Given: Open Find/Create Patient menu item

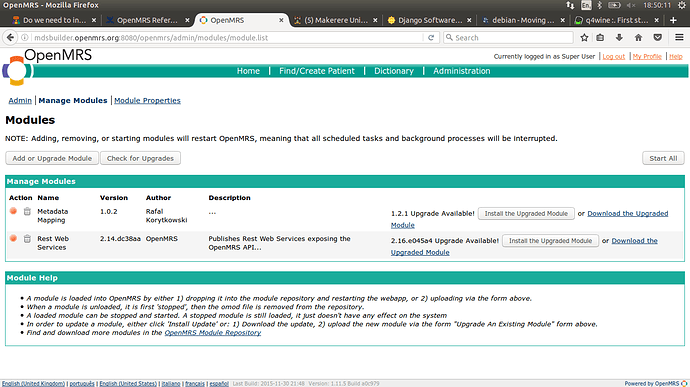Looking at the screenshot, I should [x=317, y=71].
